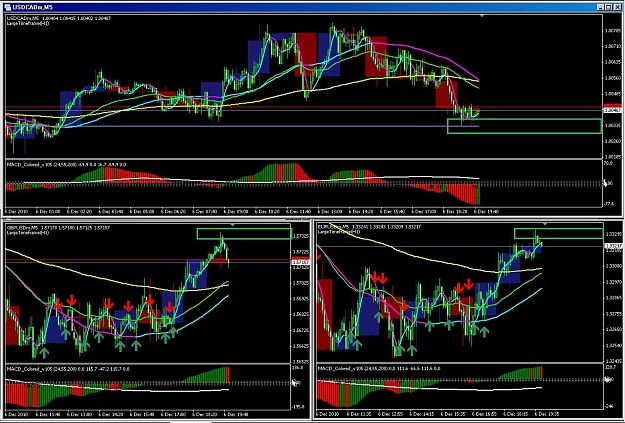Click the "6 Dec 13:00" time label in USDCAD chart
625x423 pixels.
(330, 212)
